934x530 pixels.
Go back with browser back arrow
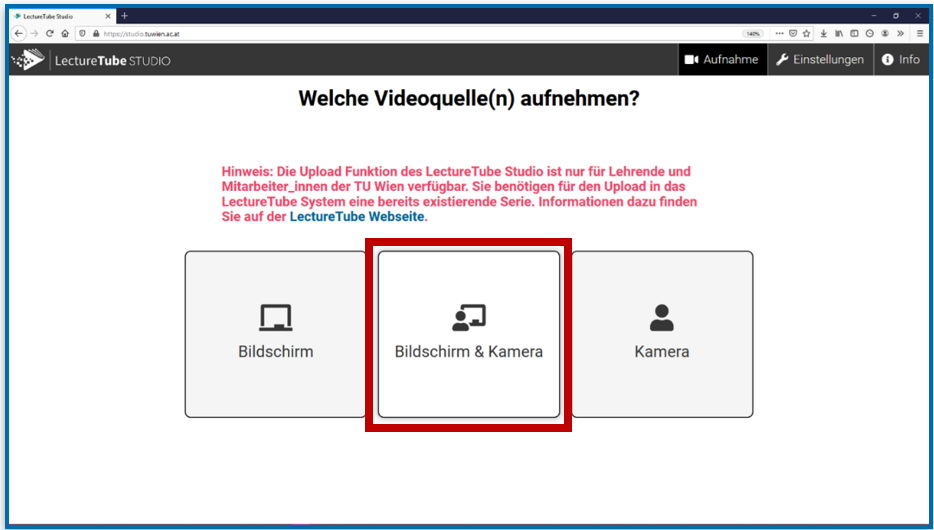coord(18,34)
